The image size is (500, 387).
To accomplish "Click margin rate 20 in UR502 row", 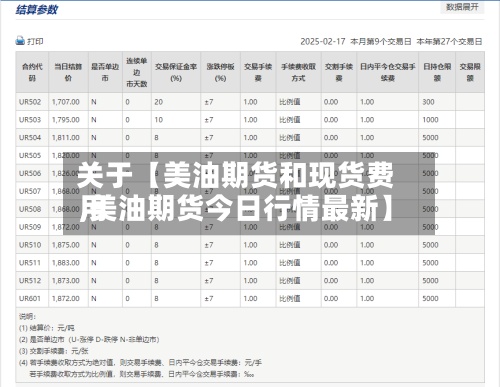I will click(159, 102).
